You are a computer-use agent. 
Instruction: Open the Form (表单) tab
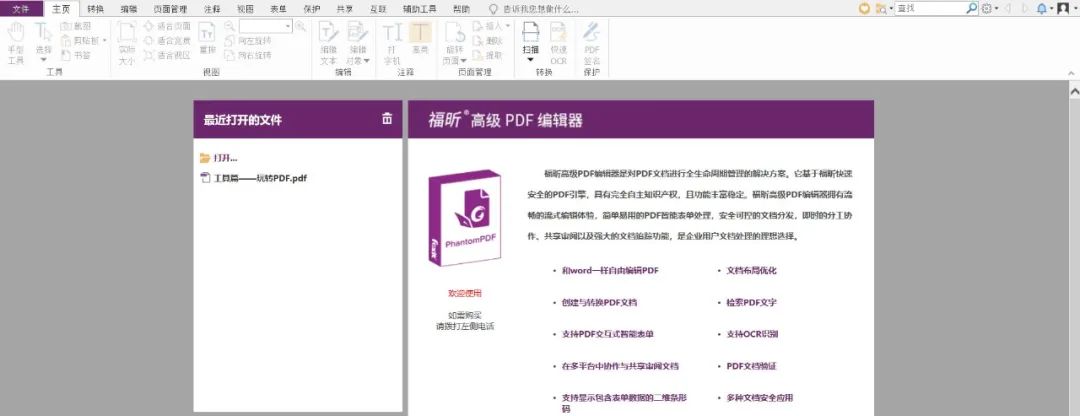point(278,9)
